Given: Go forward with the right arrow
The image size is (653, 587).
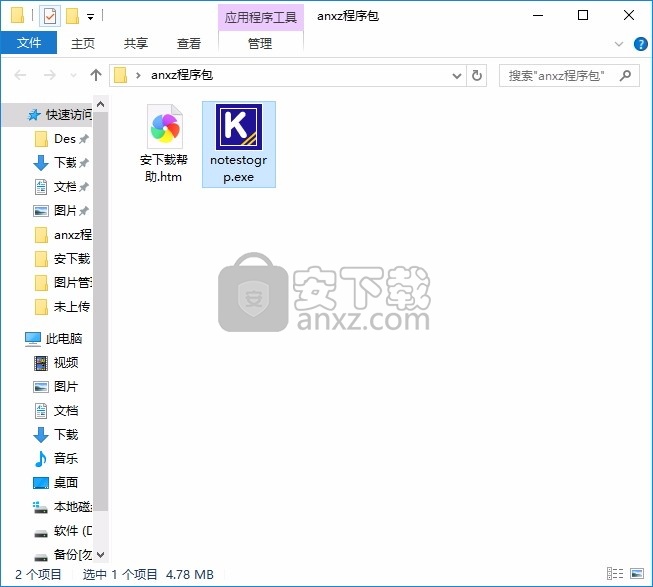Looking at the screenshot, I should pos(50,75).
